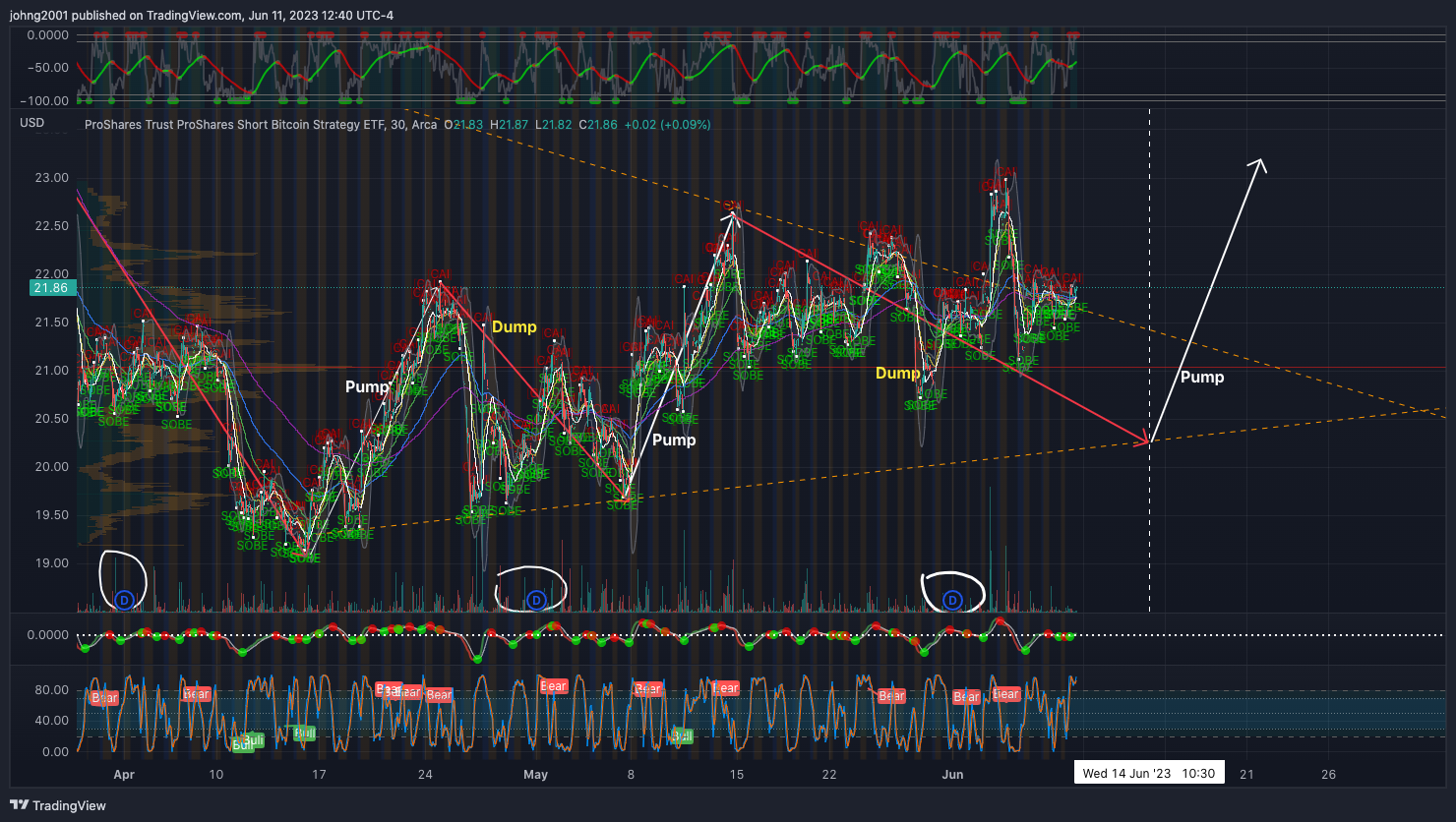This screenshot has width=1456, height=822.
Task: Click the -100.00 oscillator scale label
Action: tap(46, 101)
